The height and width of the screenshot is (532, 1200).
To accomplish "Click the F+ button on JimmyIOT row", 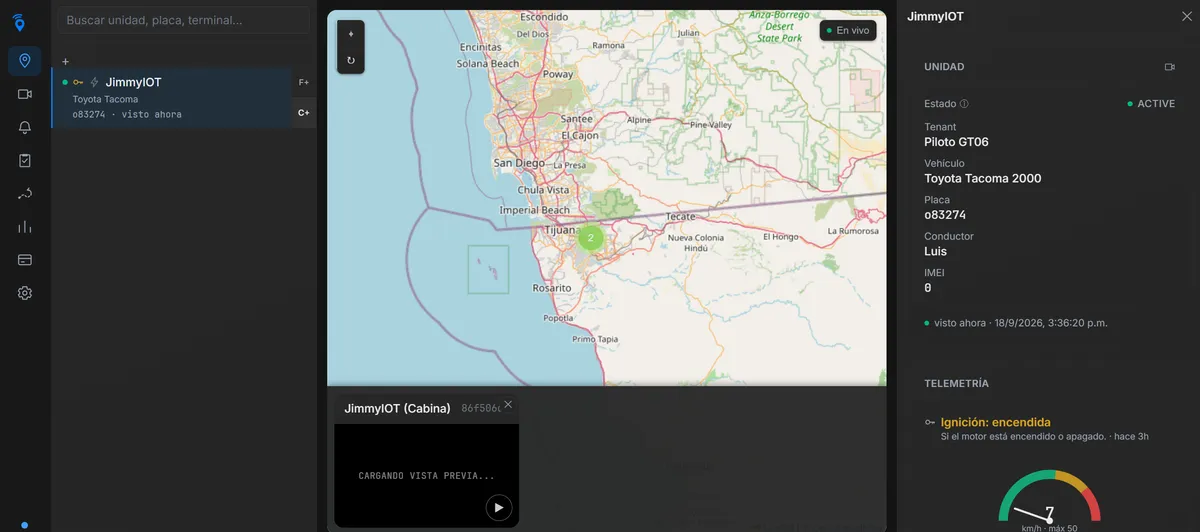I will point(304,82).
